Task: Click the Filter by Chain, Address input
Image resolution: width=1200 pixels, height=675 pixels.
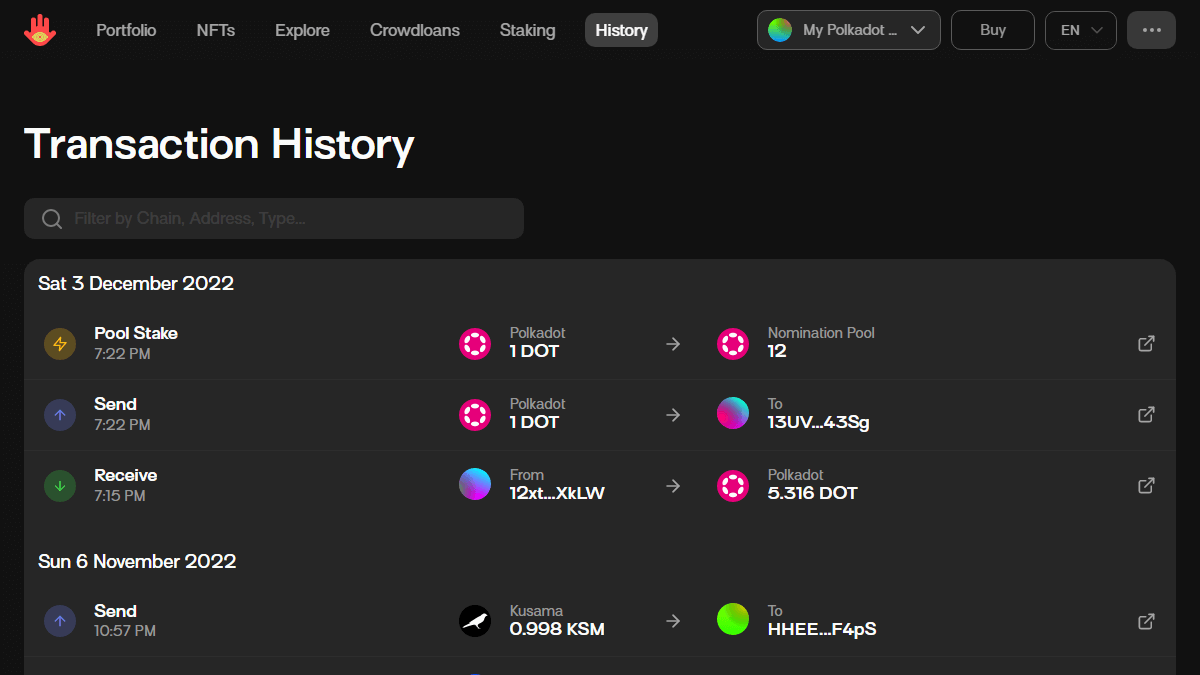Action: (290, 219)
